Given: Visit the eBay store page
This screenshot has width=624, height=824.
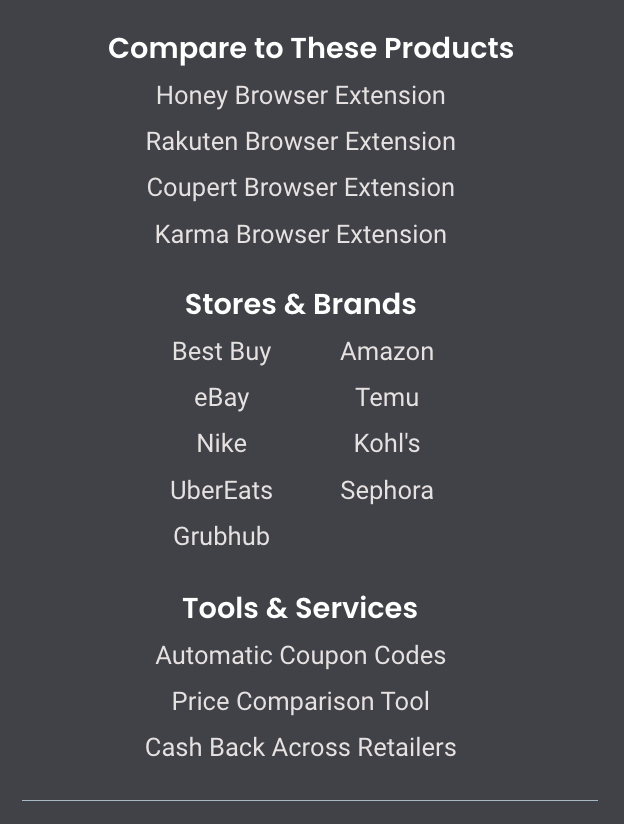Looking at the screenshot, I should (221, 398).
